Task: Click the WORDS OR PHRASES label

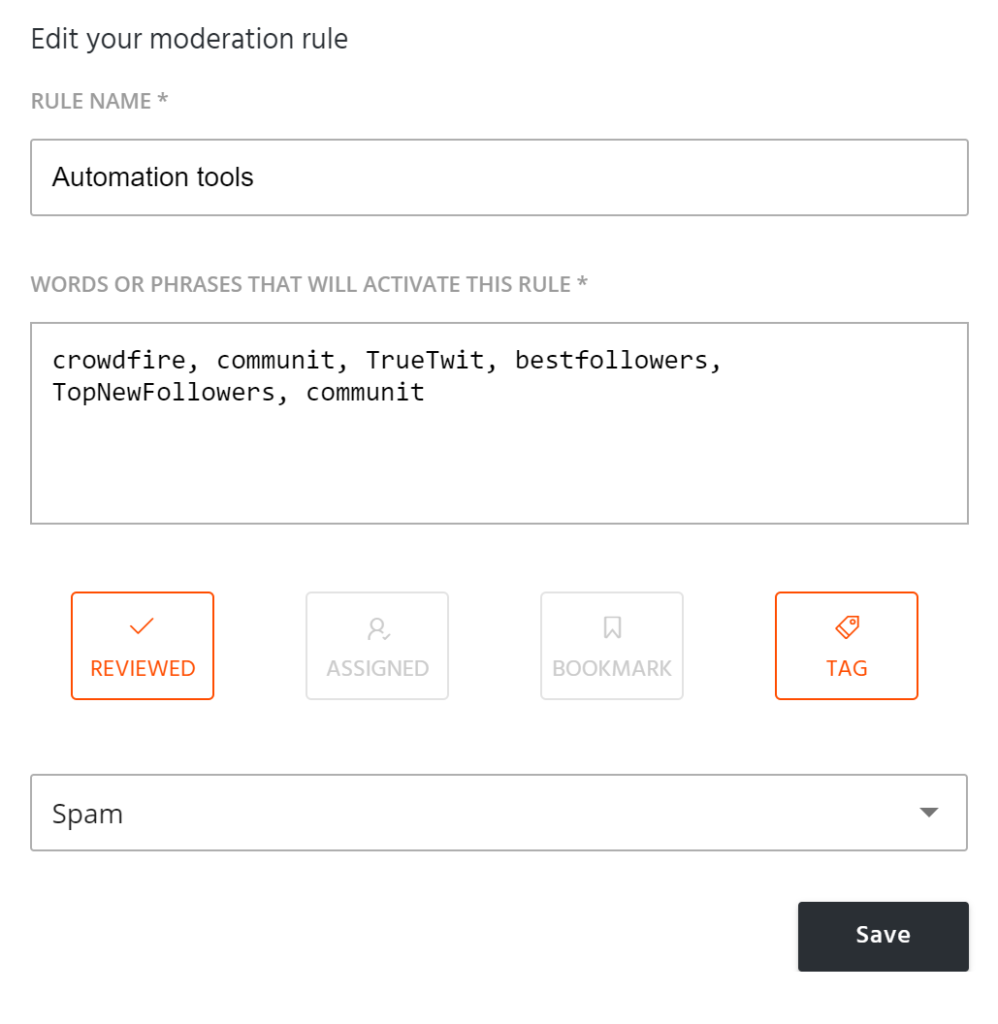Action: point(309,284)
